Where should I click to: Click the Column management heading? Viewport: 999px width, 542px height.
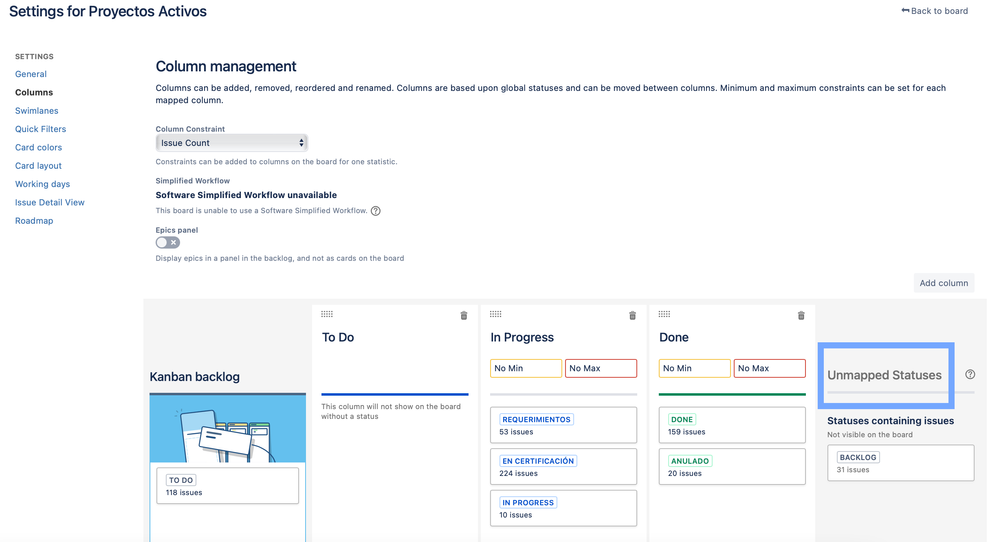tap(226, 66)
